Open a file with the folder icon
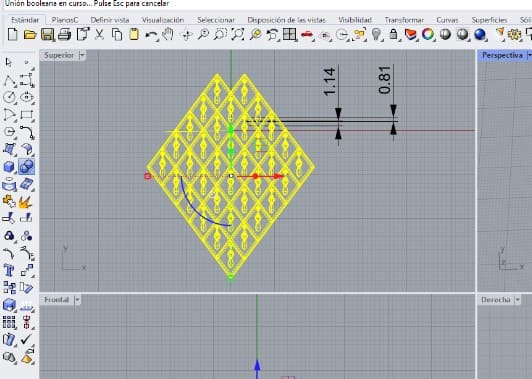Viewport: 532px width, 379px height. click(x=30, y=35)
